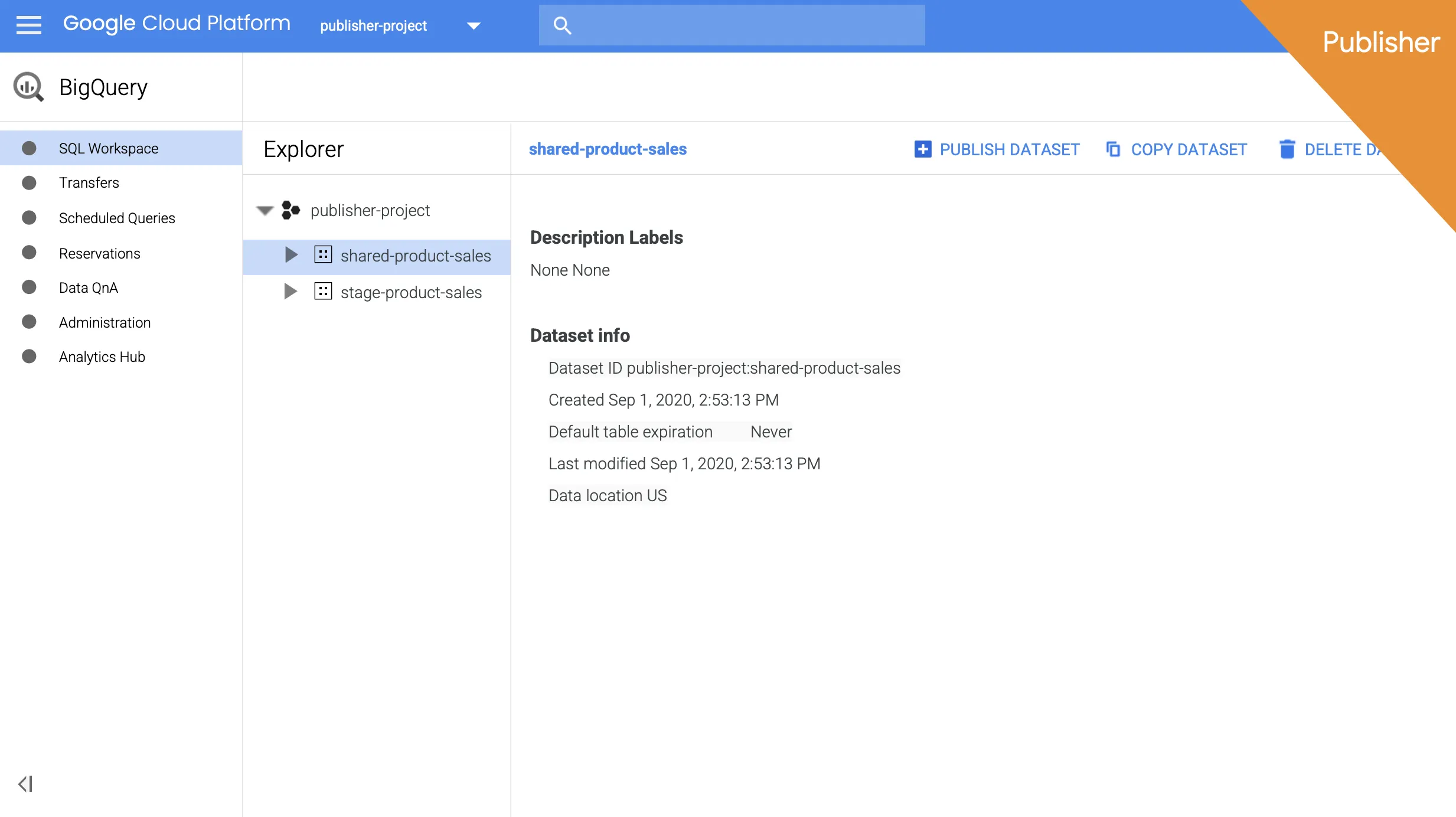Select Scheduled Queries from the sidebar
The image size is (1456, 817).
point(116,218)
